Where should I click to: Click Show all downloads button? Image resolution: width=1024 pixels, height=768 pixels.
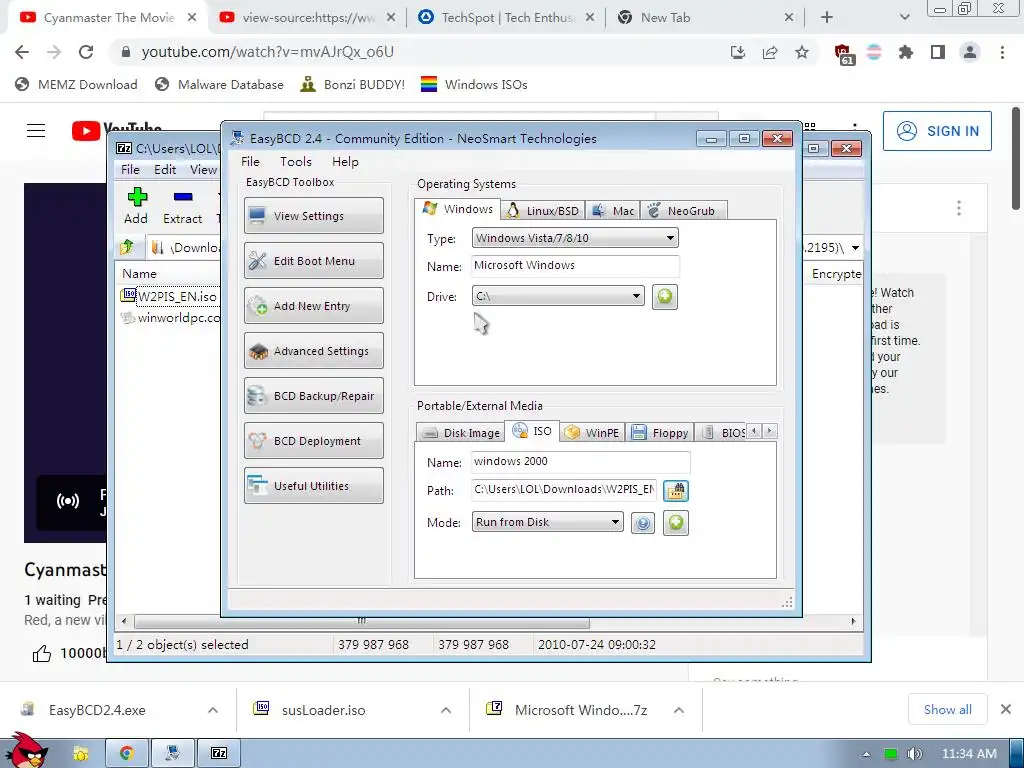point(948,709)
